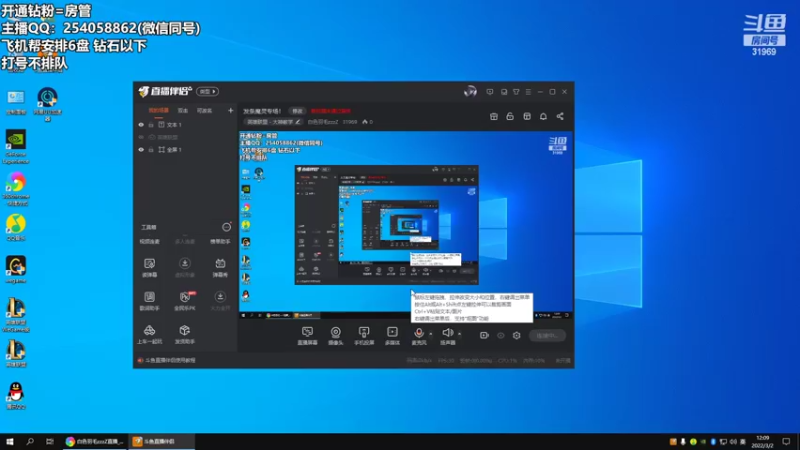Open the Windows notification center icon
Viewport: 800px width, 450px height.
[786, 441]
